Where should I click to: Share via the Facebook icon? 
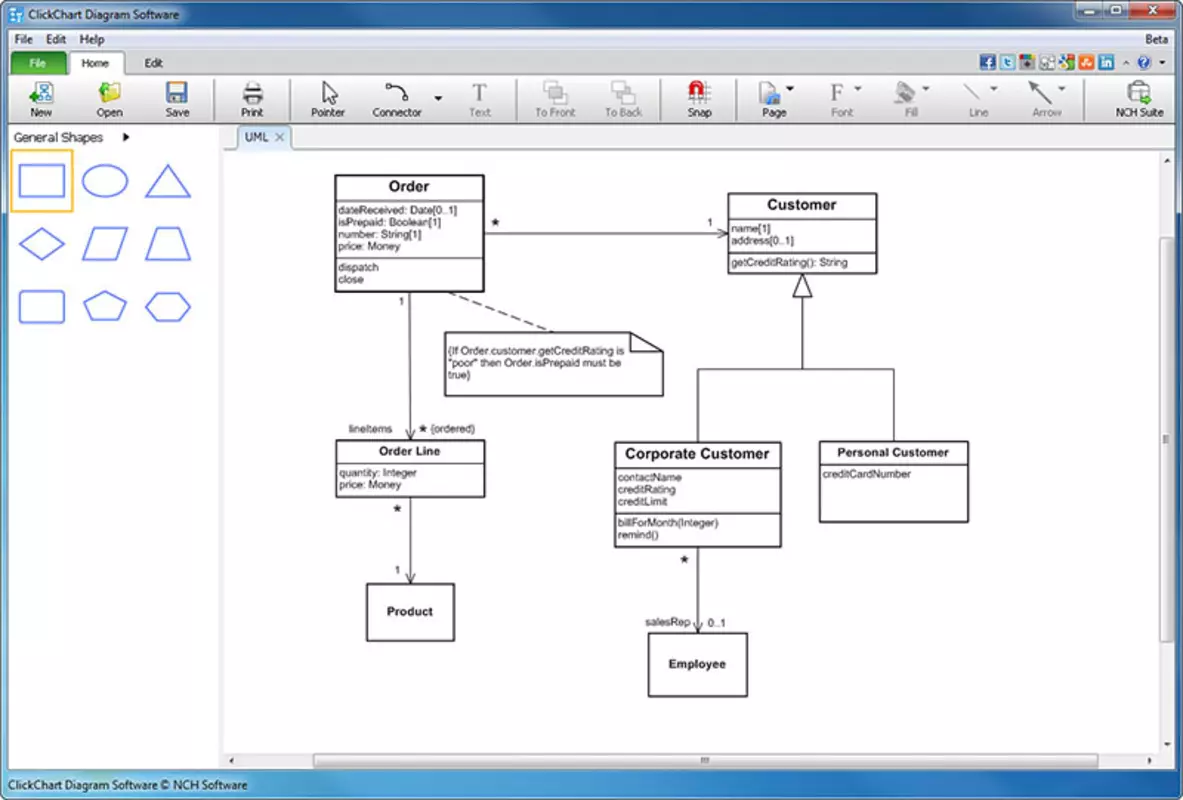pyautogui.click(x=988, y=63)
